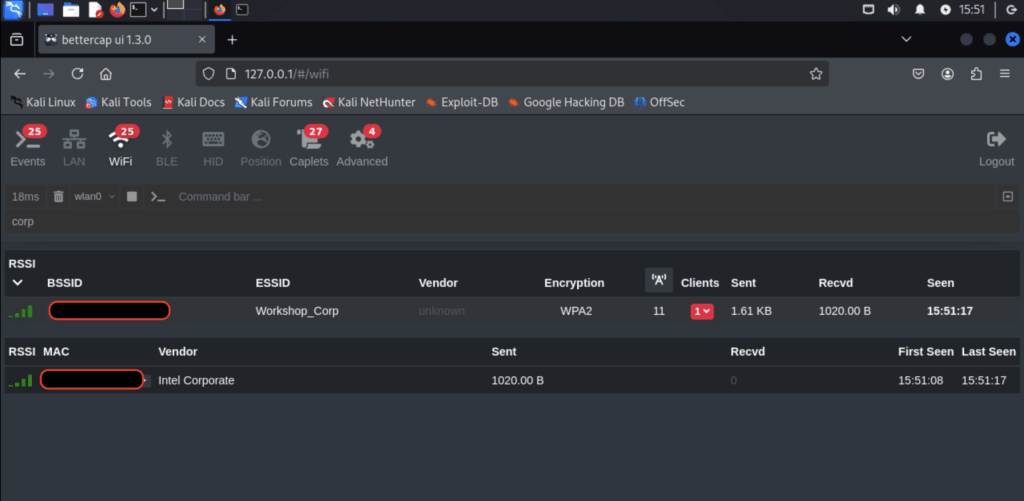
Task: Switch to the BLE module icon
Action: point(167,147)
